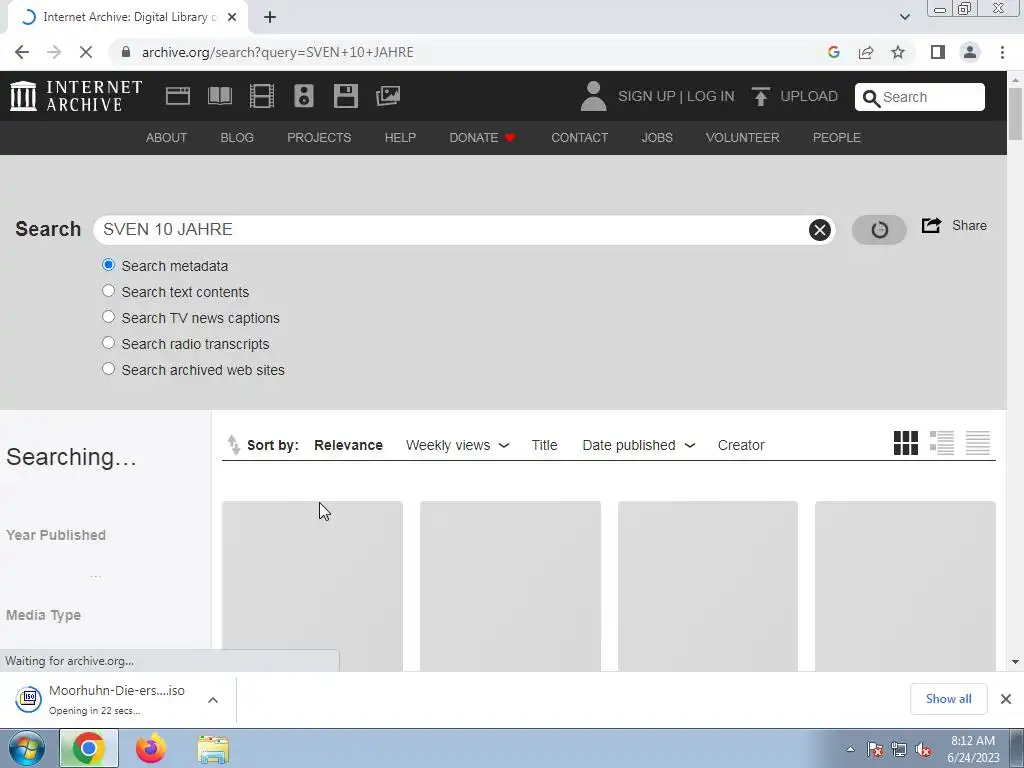Open the HELP menu item
The height and width of the screenshot is (768, 1024).
[x=400, y=138]
